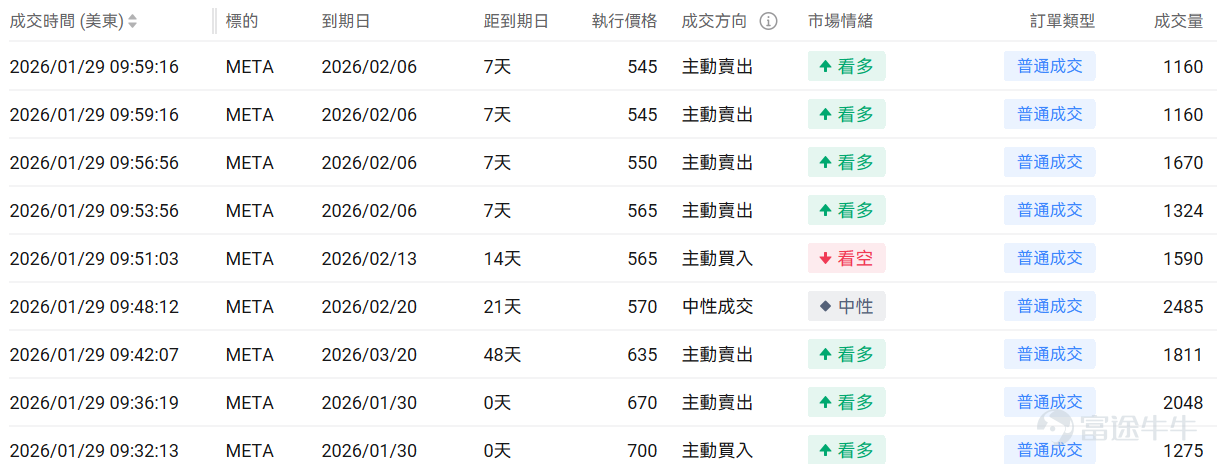Click the 看多 tag in the 09:42:07 row

847,354
